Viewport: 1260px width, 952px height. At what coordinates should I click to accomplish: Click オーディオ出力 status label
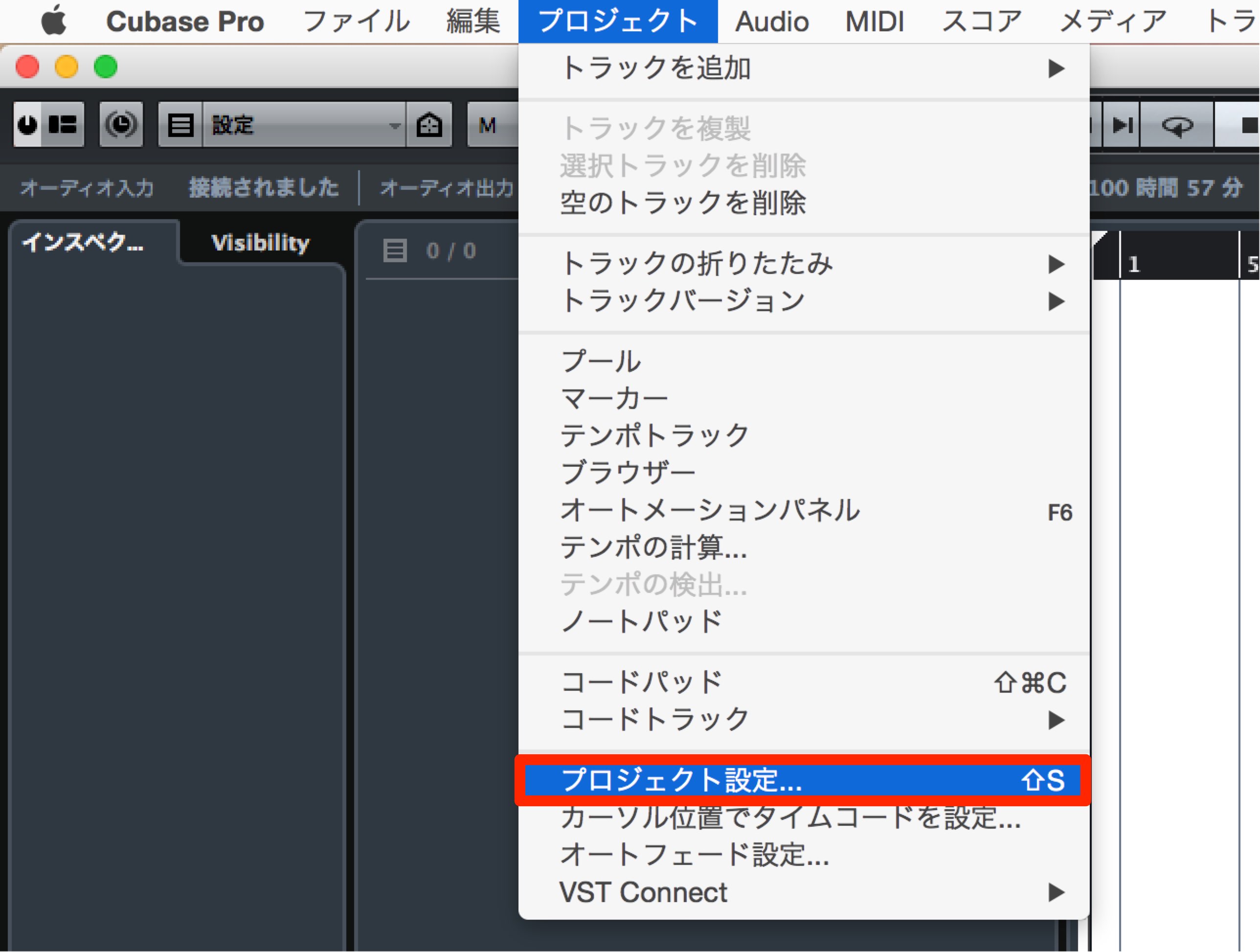[447, 187]
